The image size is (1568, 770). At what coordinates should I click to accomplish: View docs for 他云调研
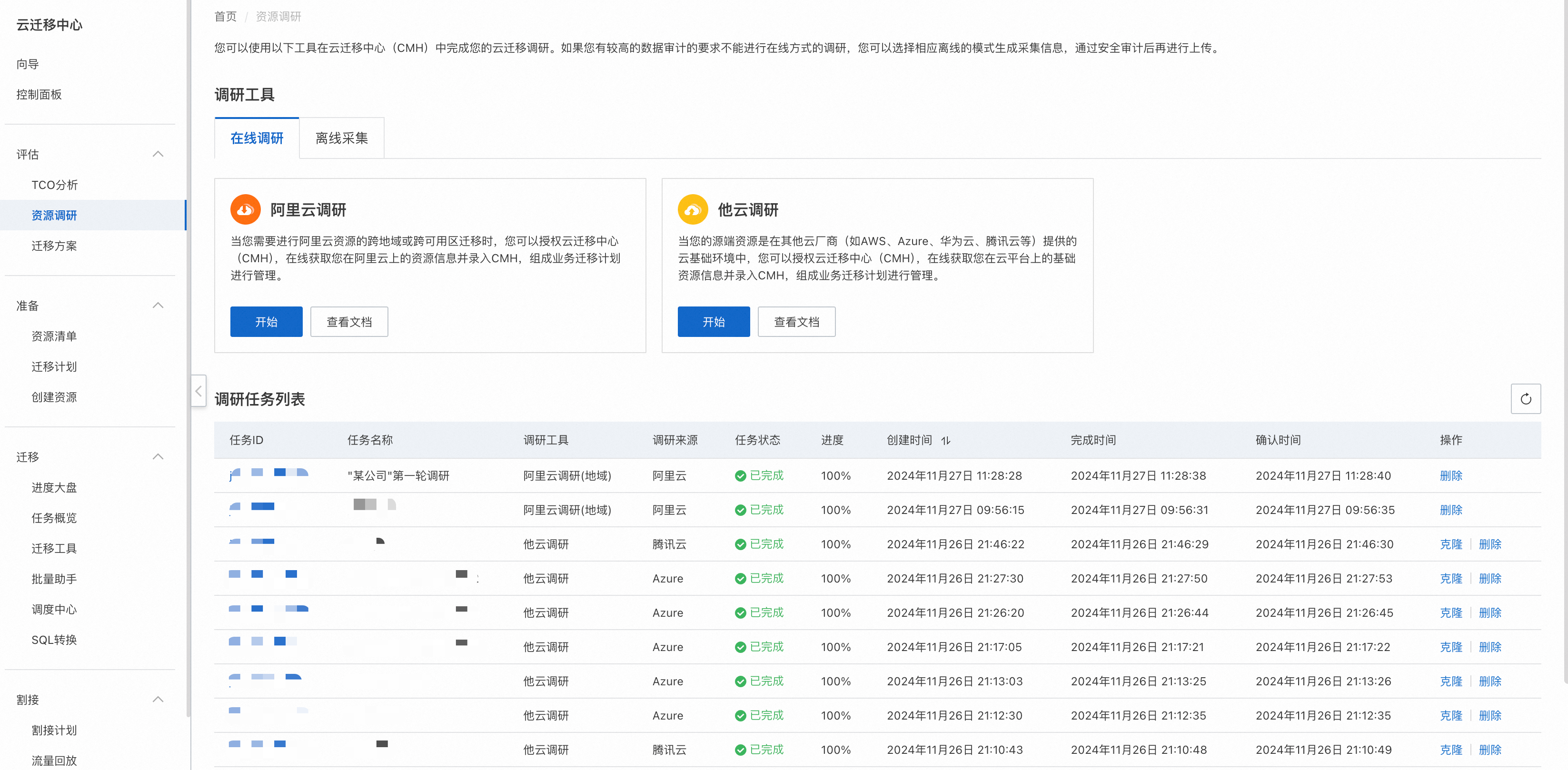796,321
